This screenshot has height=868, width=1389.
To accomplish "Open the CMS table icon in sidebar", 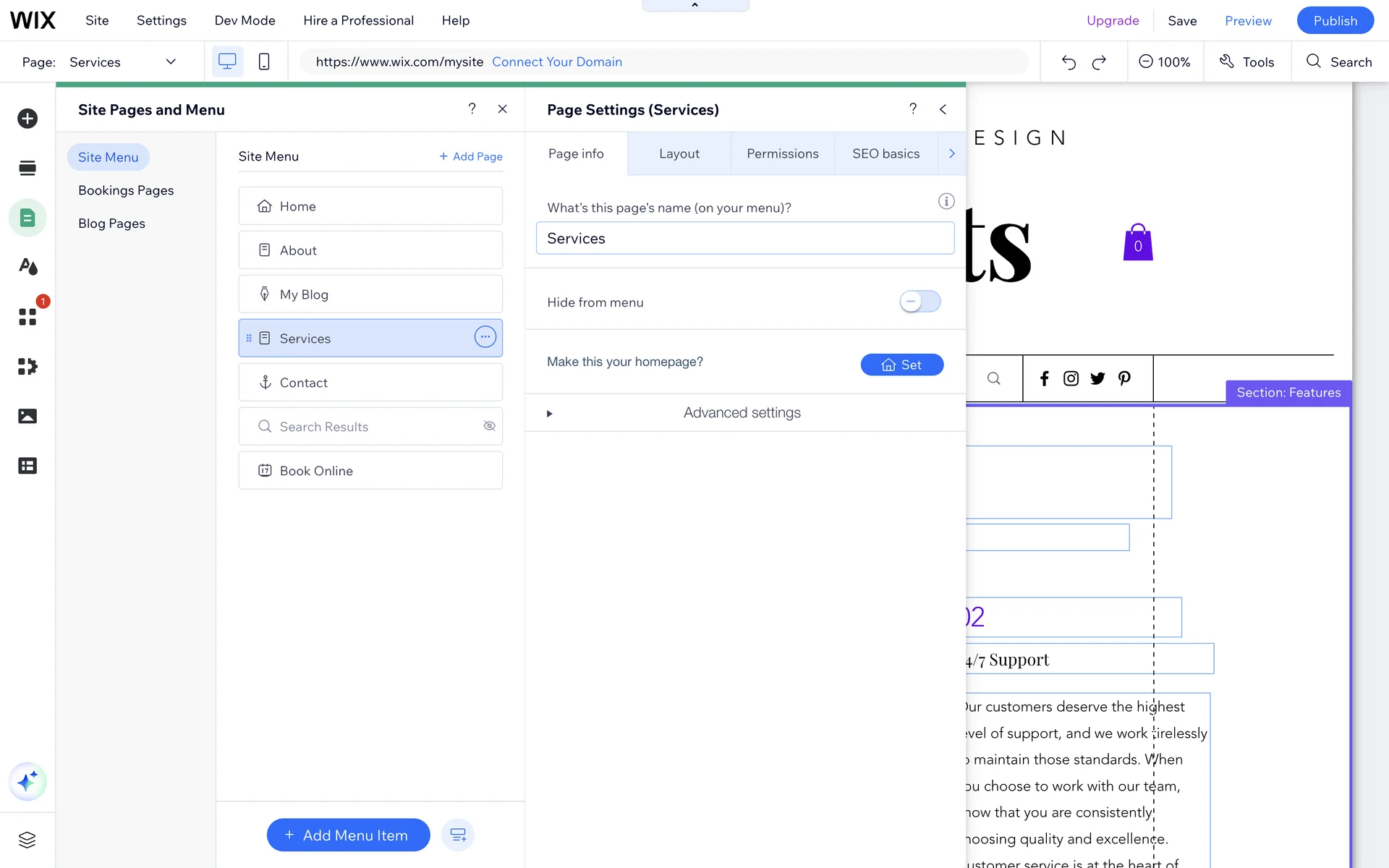I will click(x=27, y=466).
